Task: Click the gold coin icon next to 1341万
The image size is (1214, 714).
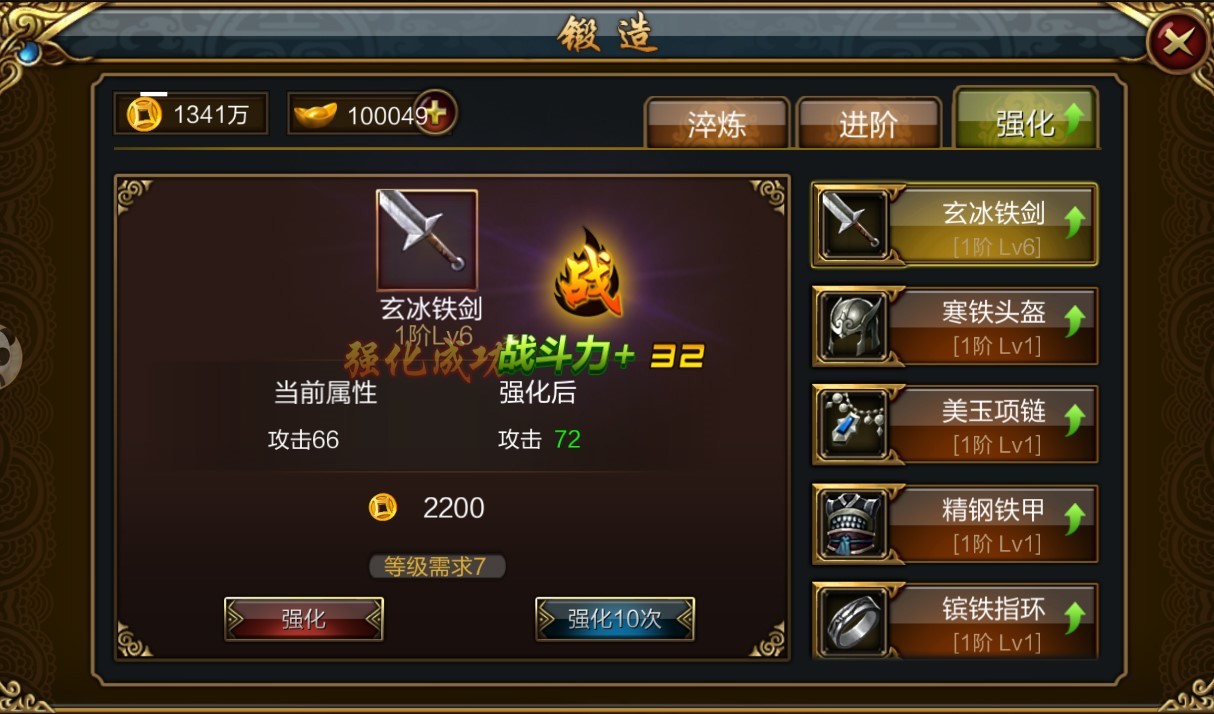Action: click(144, 114)
